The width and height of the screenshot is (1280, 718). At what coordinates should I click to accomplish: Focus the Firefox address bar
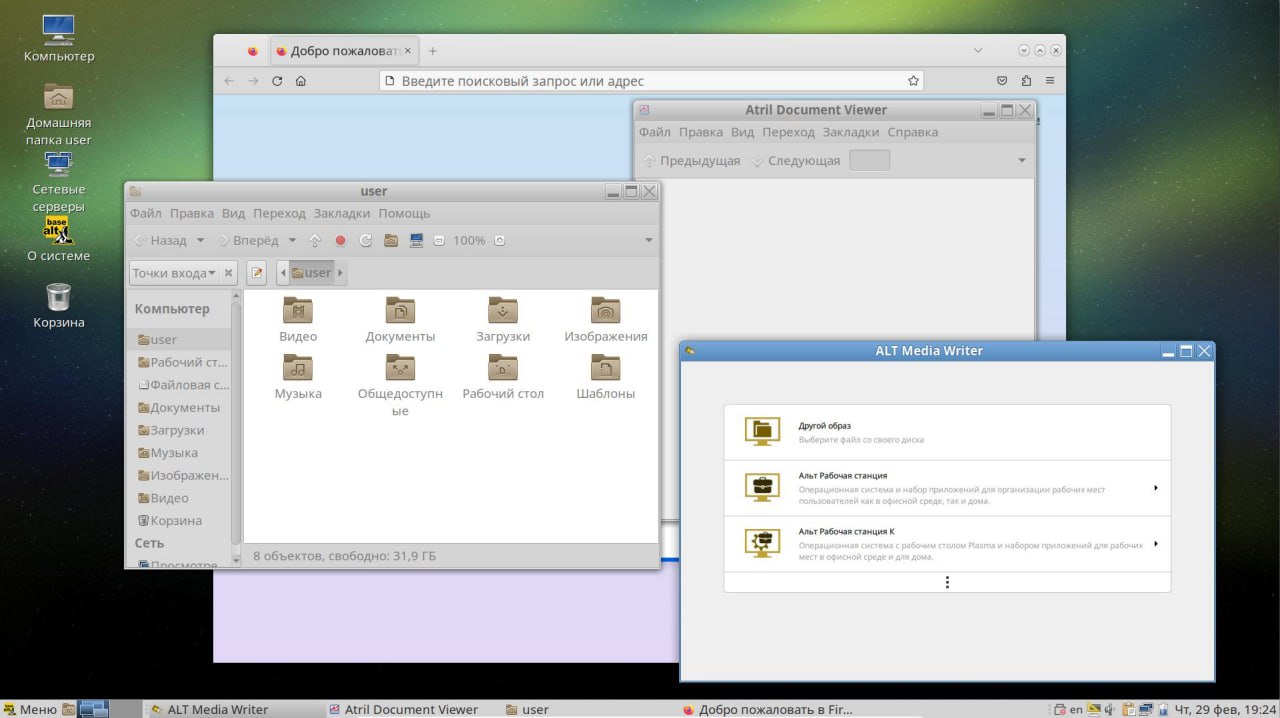tap(651, 81)
